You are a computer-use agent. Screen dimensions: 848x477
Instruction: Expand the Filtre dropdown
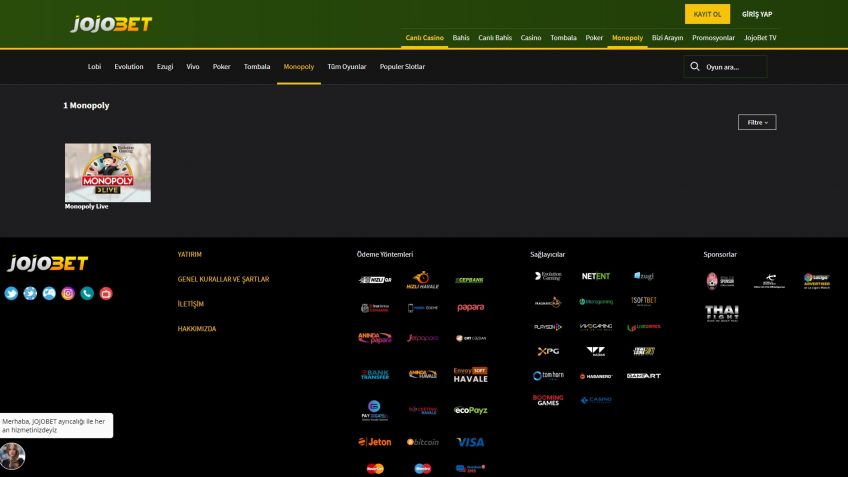[756, 122]
